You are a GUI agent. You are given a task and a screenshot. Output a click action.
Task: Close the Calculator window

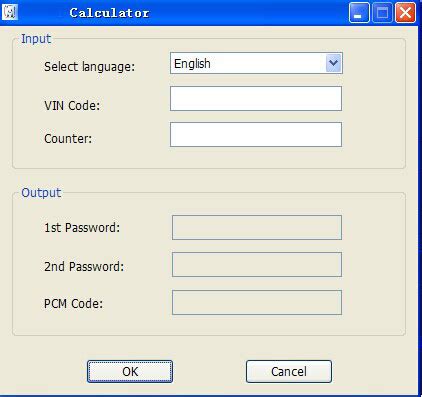405,13
